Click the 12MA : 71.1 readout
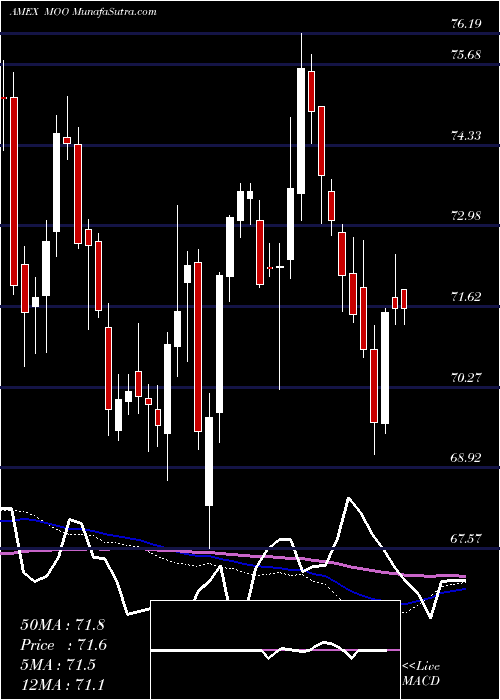Screen dimensions: 500x700 pos(62,684)
